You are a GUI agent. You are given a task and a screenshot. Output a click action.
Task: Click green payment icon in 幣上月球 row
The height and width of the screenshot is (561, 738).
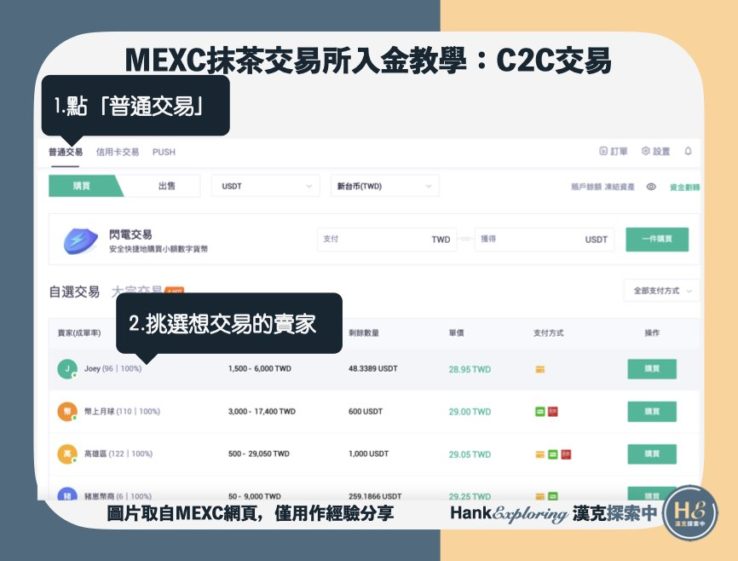click(540, 412)
